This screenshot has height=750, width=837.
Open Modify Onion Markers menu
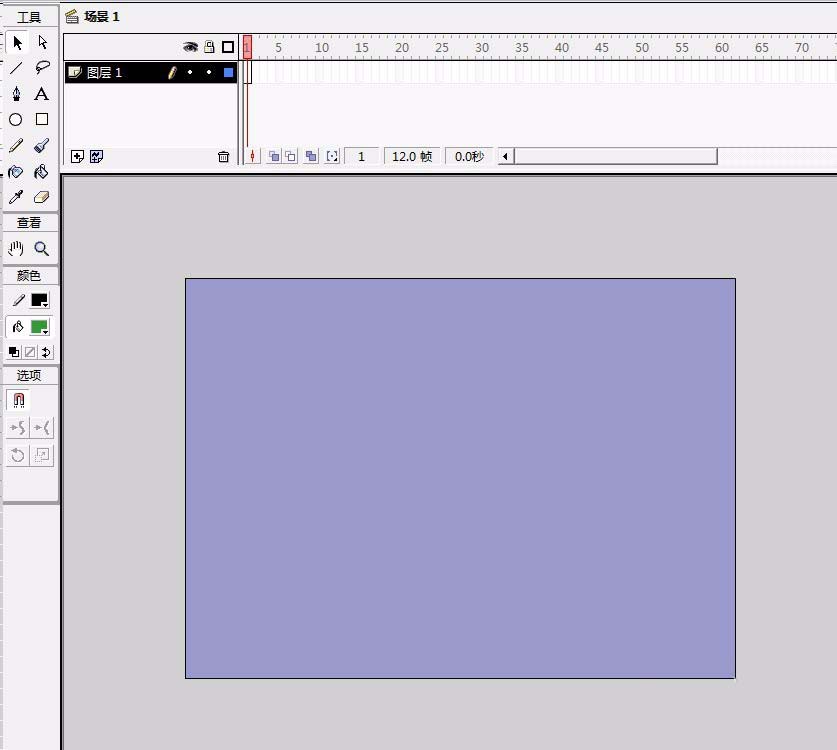point(332,156)
